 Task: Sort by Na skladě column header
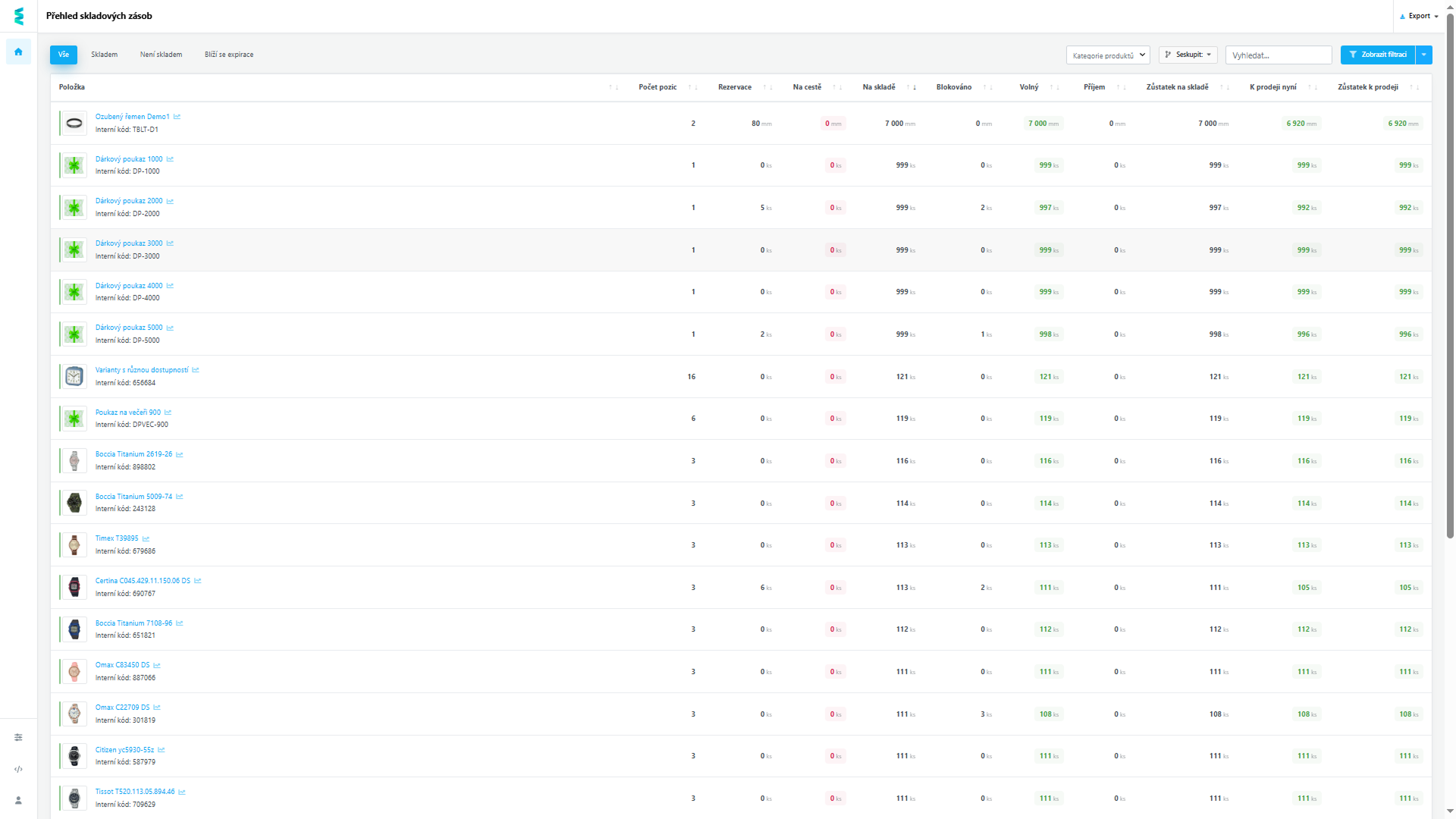[879, 87]
